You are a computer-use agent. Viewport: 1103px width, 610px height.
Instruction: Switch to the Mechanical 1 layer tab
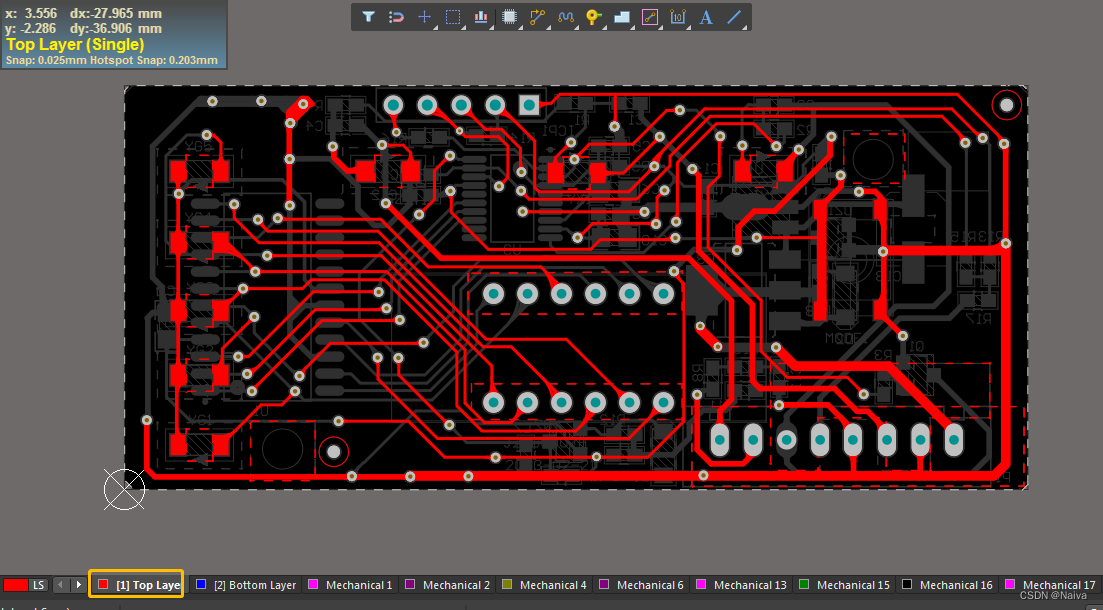click(350, 585)
